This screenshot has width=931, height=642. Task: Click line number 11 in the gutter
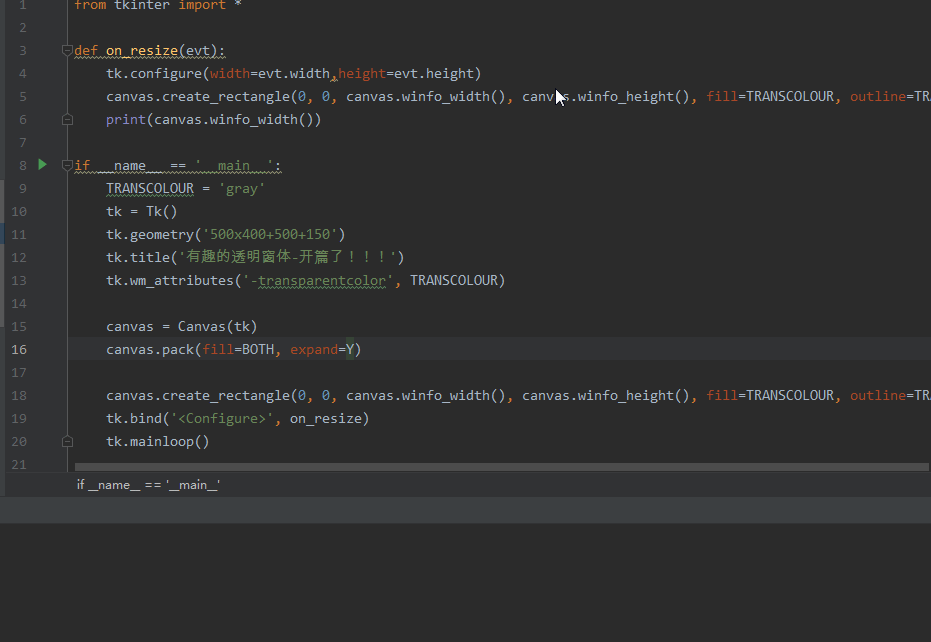[19, 234]
